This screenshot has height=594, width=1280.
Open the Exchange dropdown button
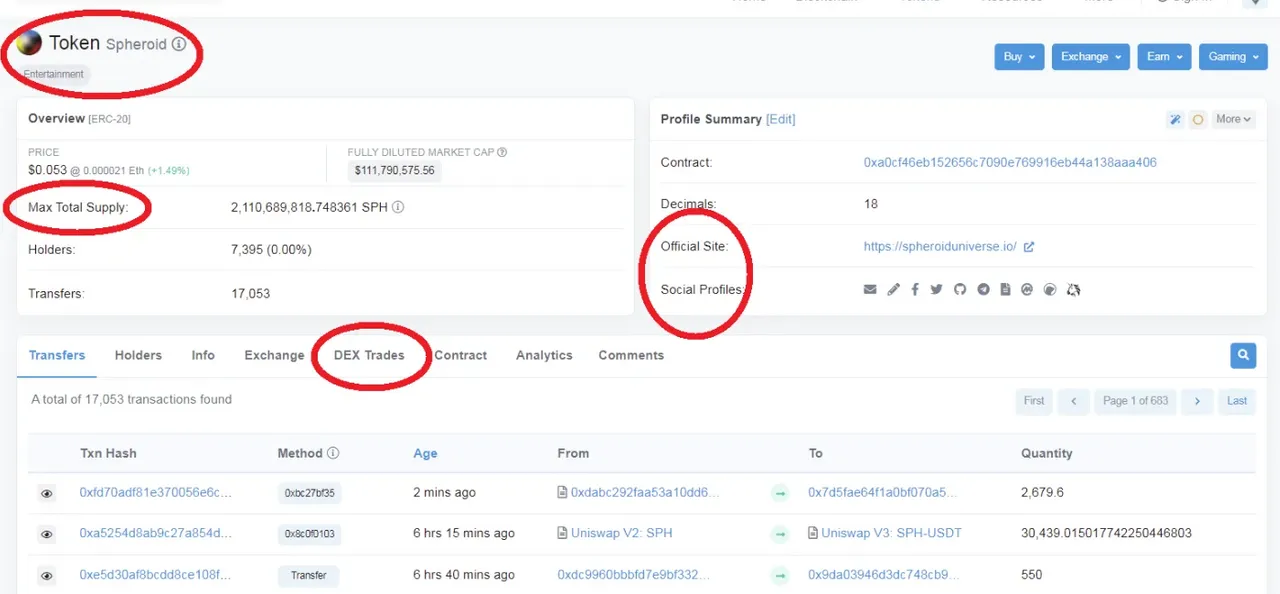[x=1091, y=57]
